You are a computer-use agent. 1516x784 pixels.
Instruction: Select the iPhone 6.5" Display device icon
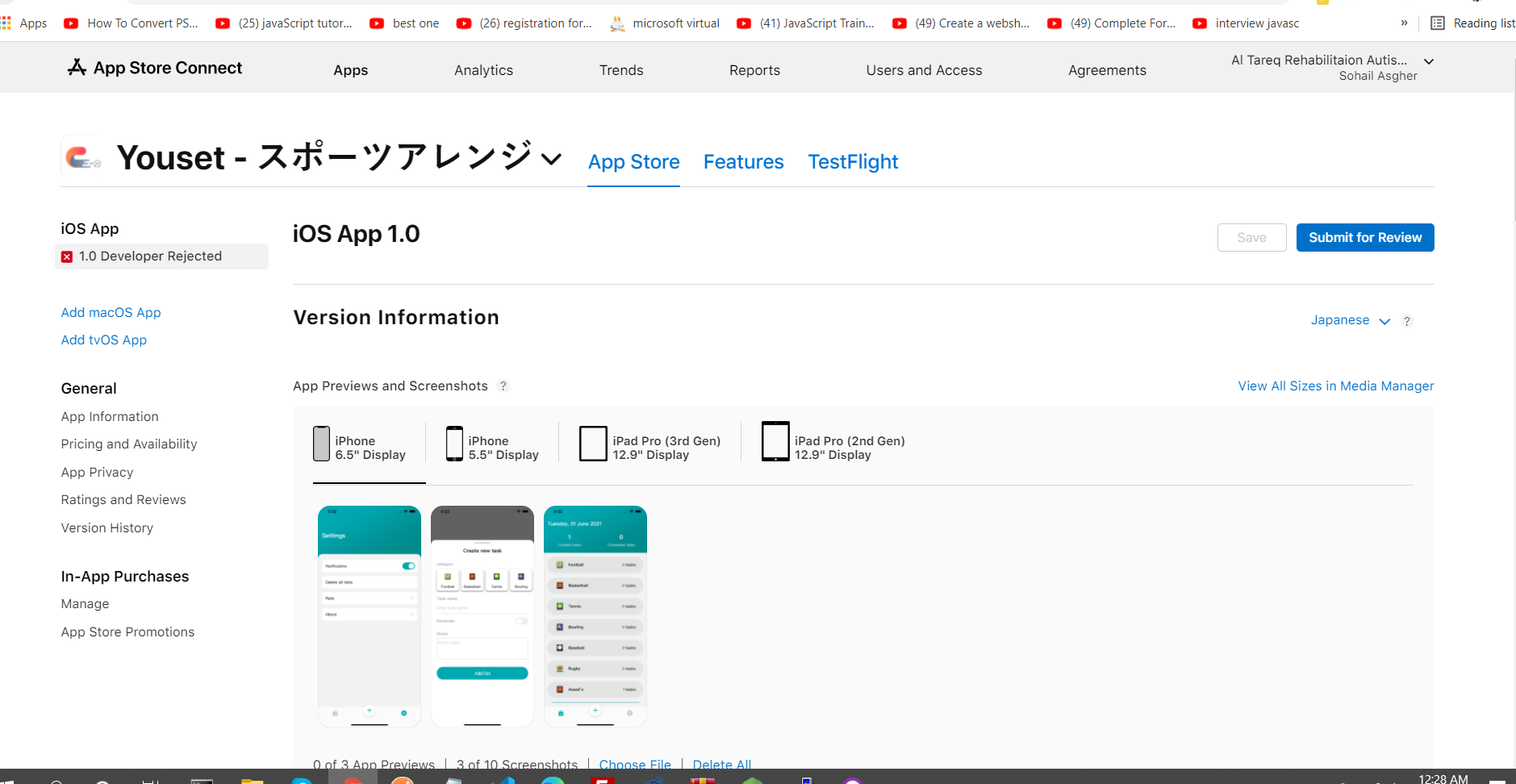point(321,444)
